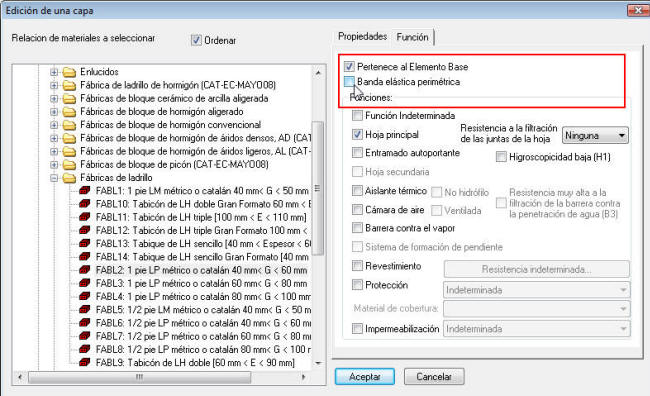Screen dimensions: 650x396
Task: Click the red brick icon of FABL2
Action: click(x=85, y=270)
